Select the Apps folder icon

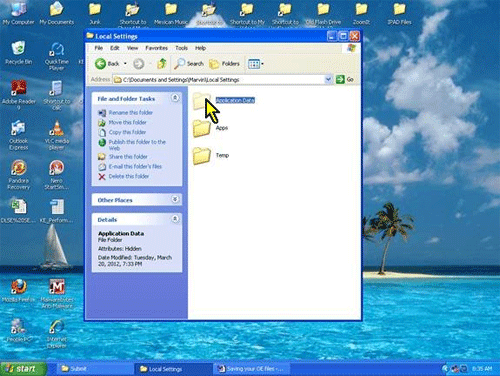202,129
